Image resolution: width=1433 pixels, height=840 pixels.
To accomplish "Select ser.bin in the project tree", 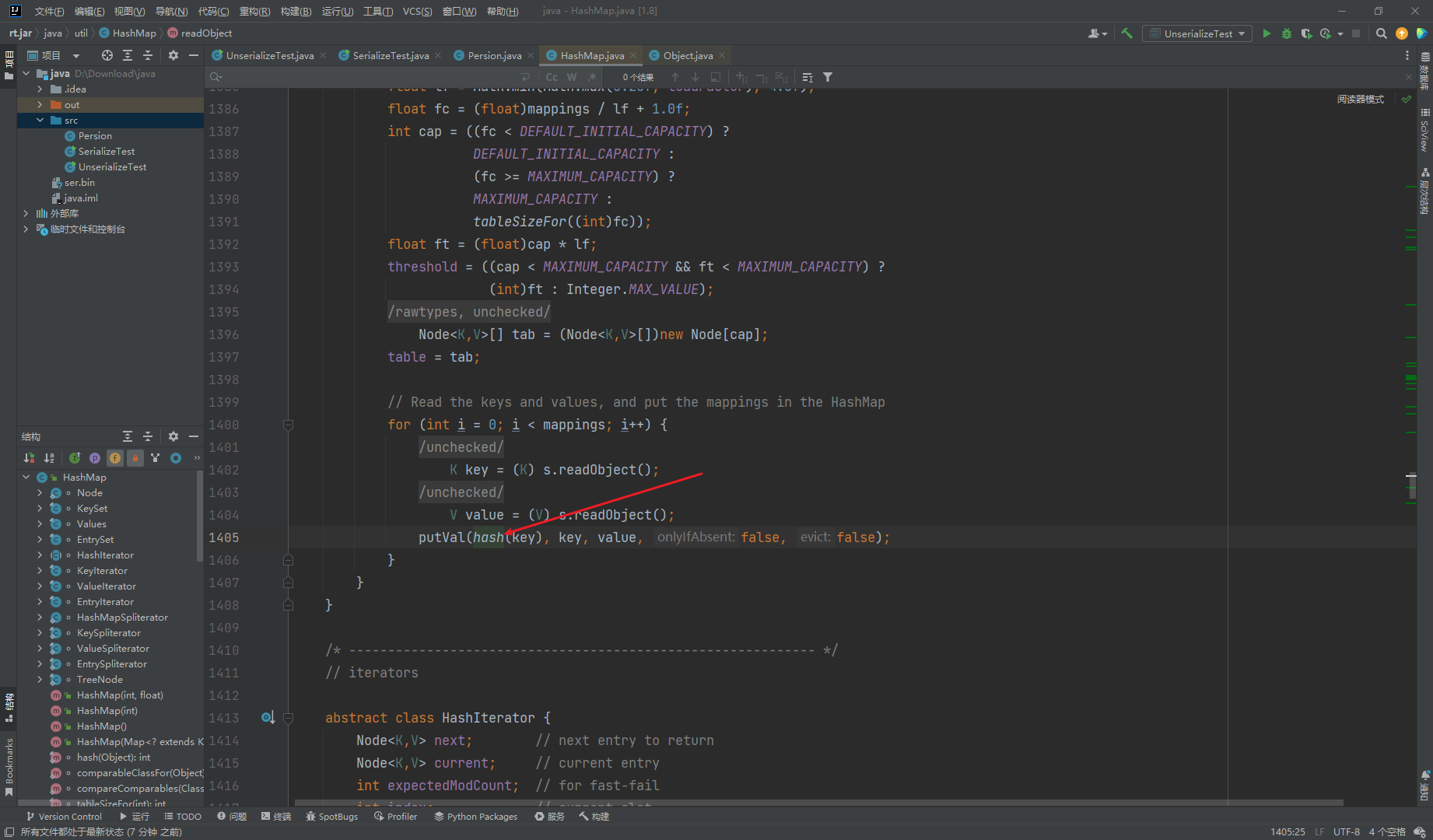I will point(79,183).
